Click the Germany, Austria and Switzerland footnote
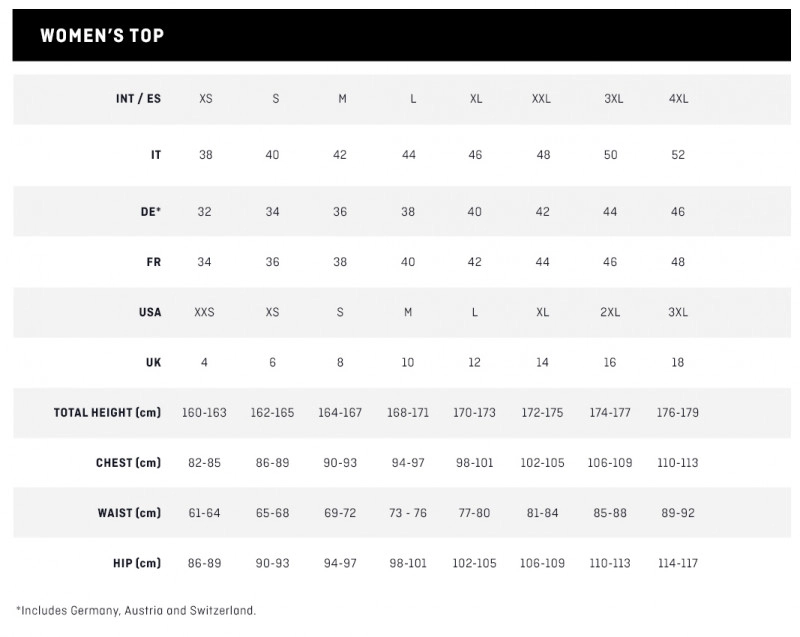 click(136, 609)
